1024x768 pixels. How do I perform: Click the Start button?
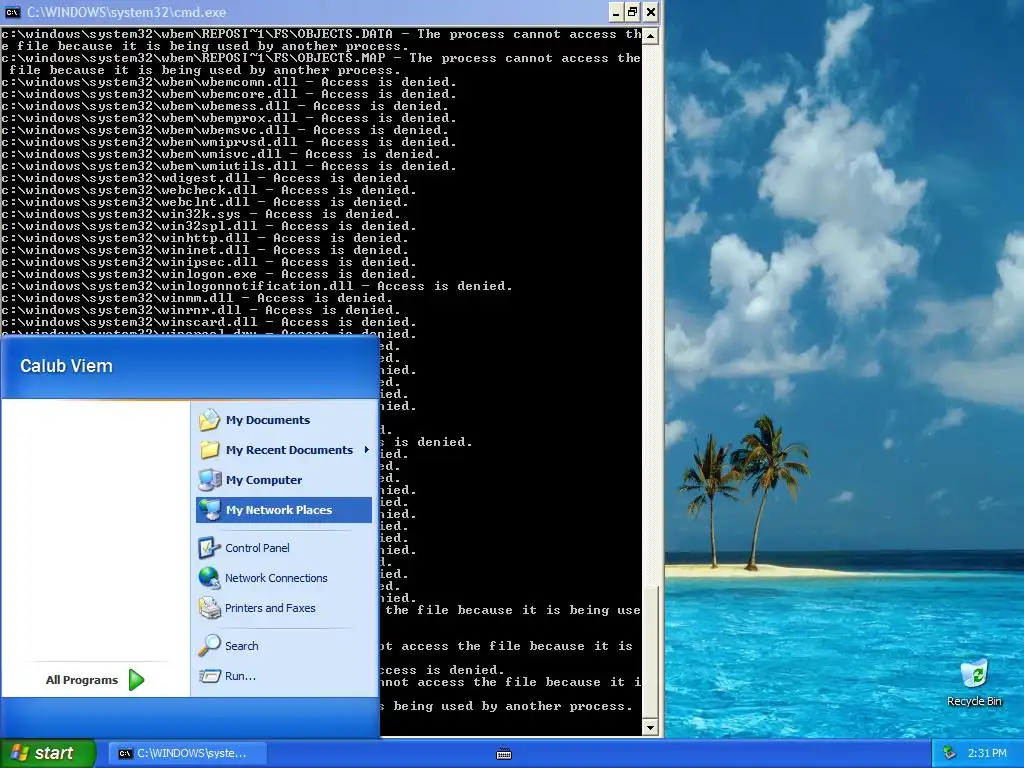48,754
